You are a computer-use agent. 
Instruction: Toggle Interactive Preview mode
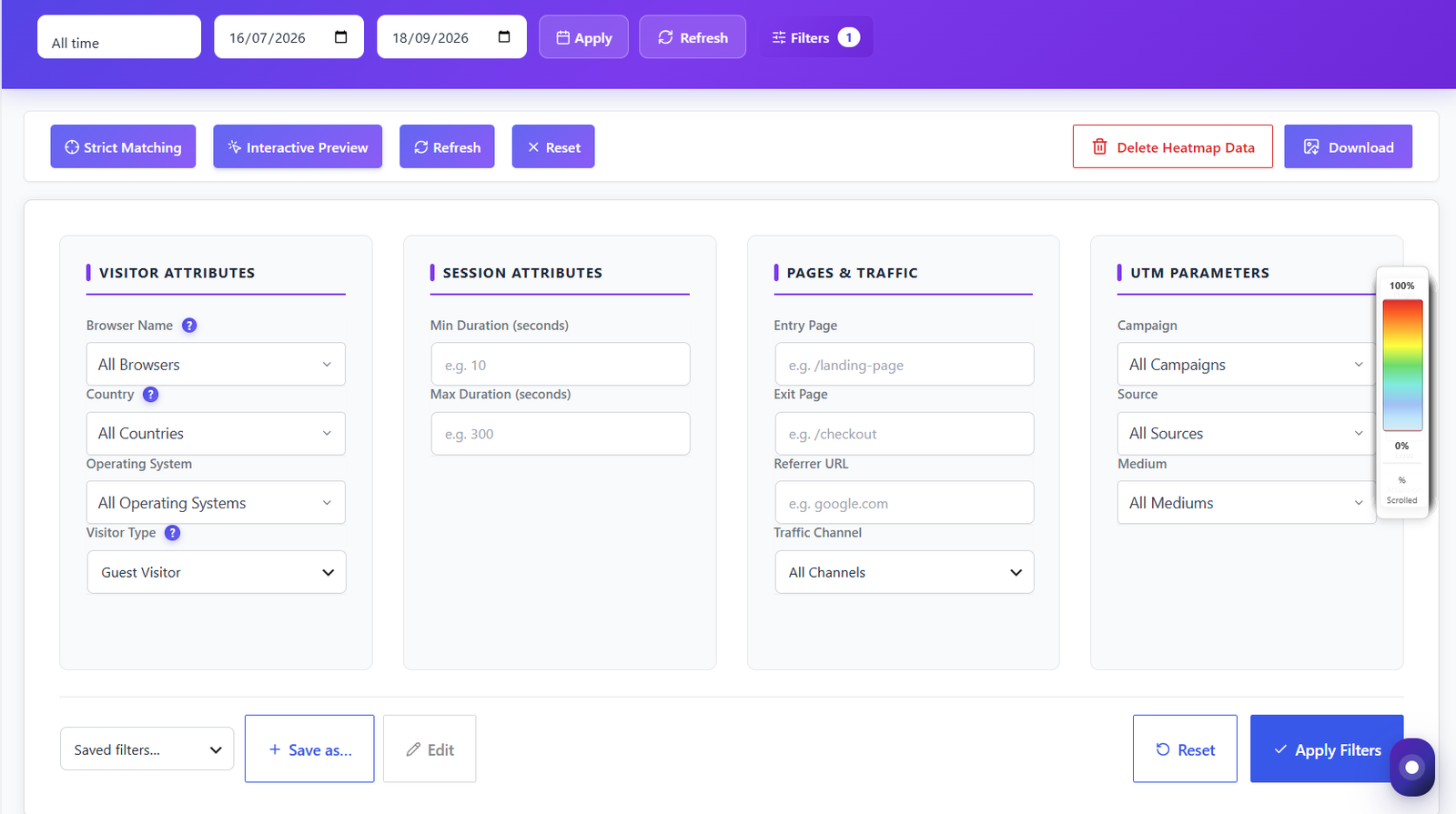pyautogui.click(x=298, y=146)
